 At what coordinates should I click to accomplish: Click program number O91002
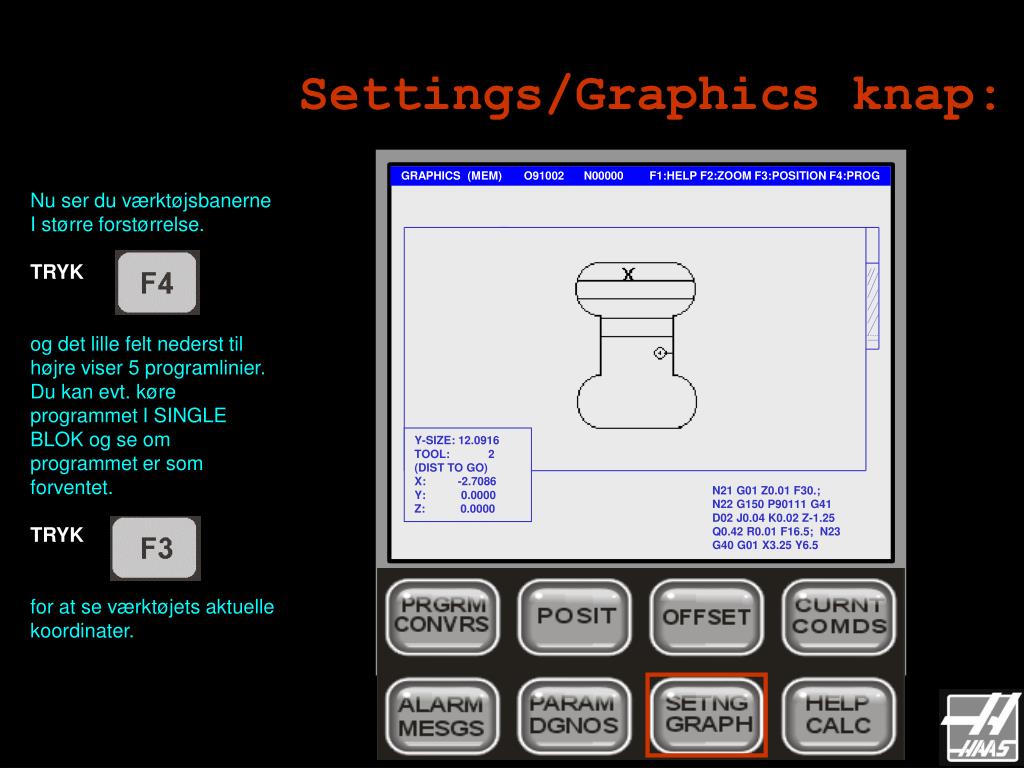pos(544,176)
